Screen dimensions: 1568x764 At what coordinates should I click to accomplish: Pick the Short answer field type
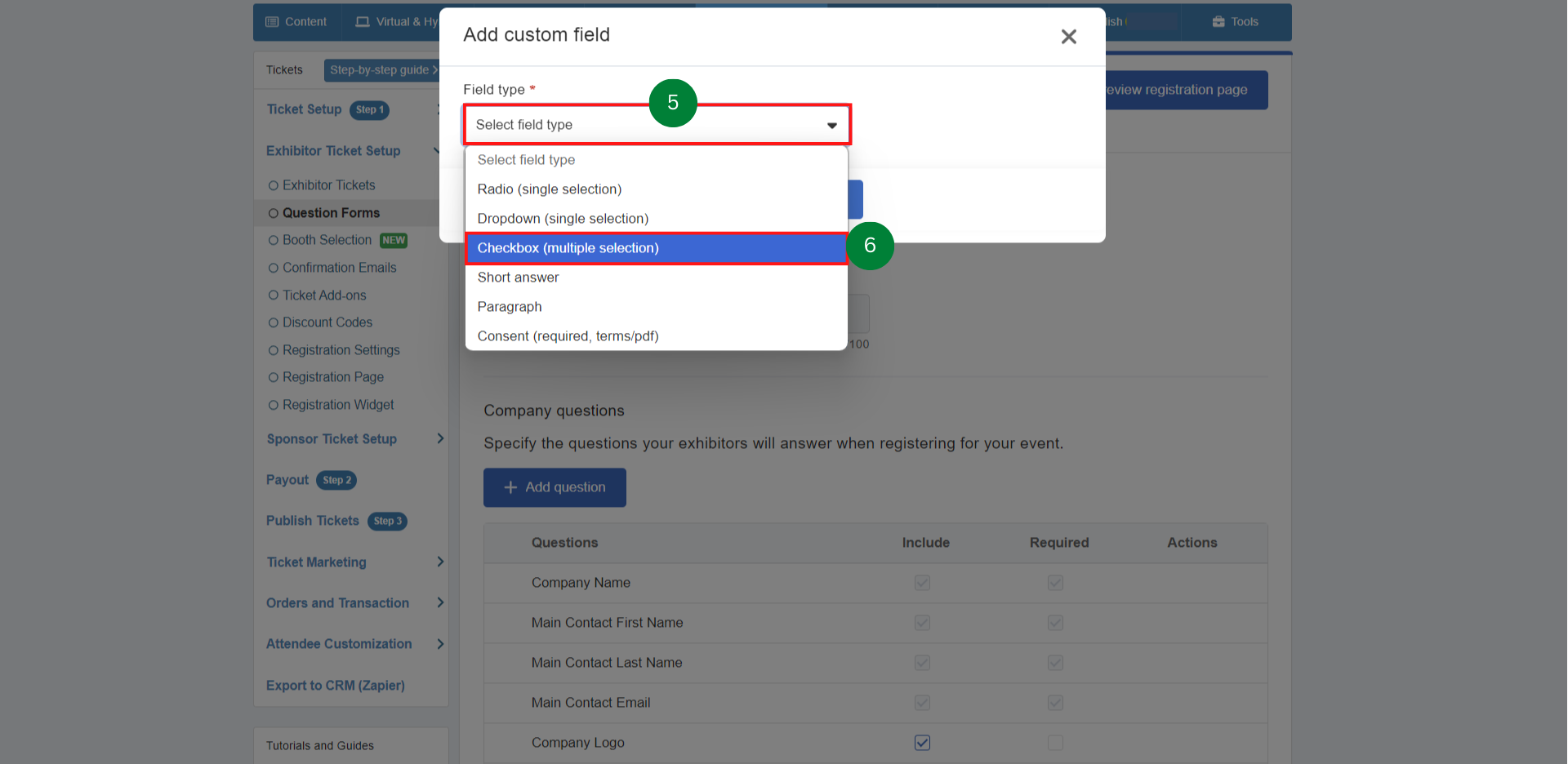pyautogui.click(x=656, y=278)
